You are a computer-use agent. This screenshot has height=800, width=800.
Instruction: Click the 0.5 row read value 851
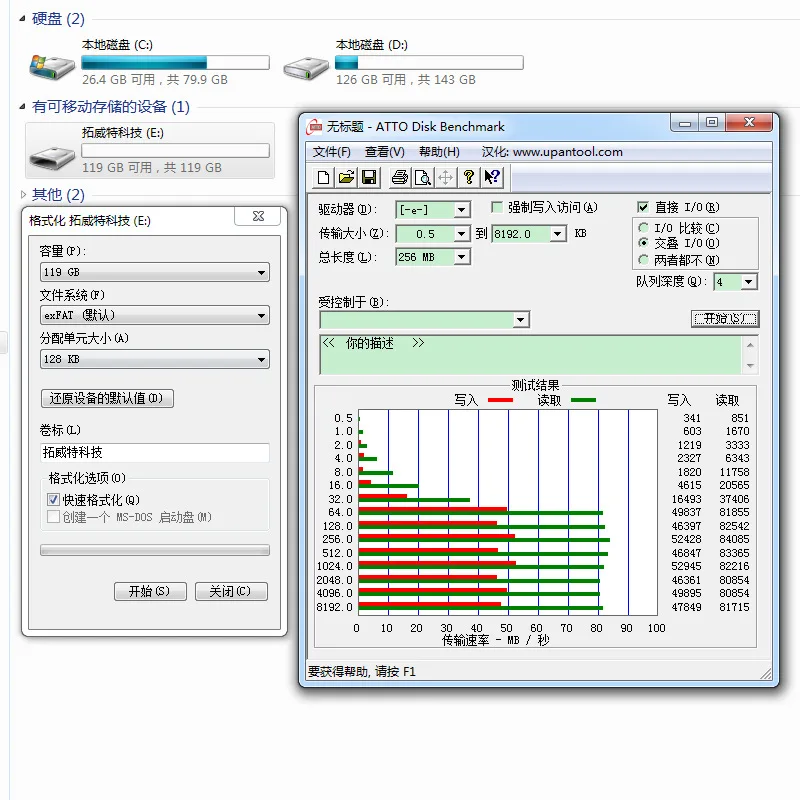pos(740,418)
